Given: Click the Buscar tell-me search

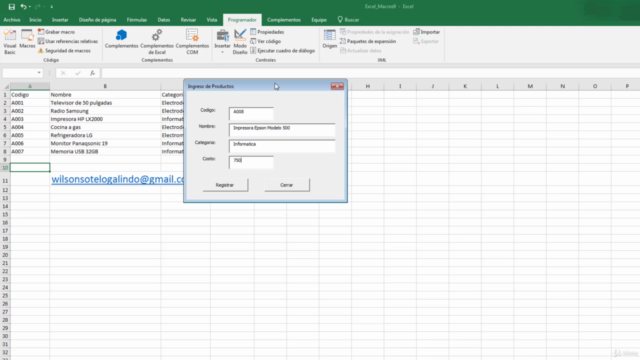Looking at the screenshot, I should click(348, 20).
